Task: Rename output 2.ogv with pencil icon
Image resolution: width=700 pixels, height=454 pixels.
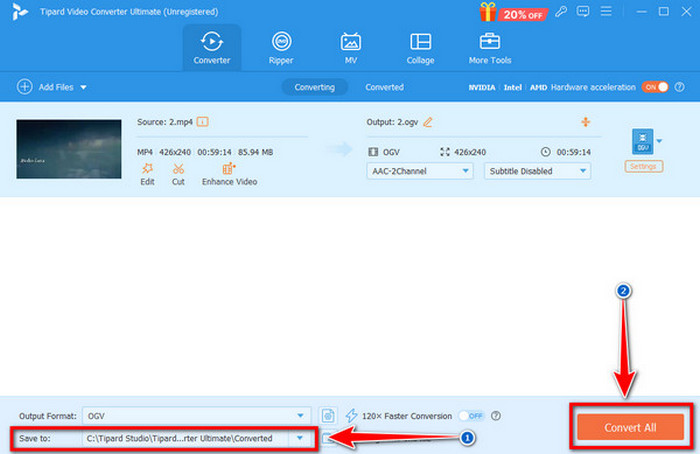Action: tap(428, 122)
